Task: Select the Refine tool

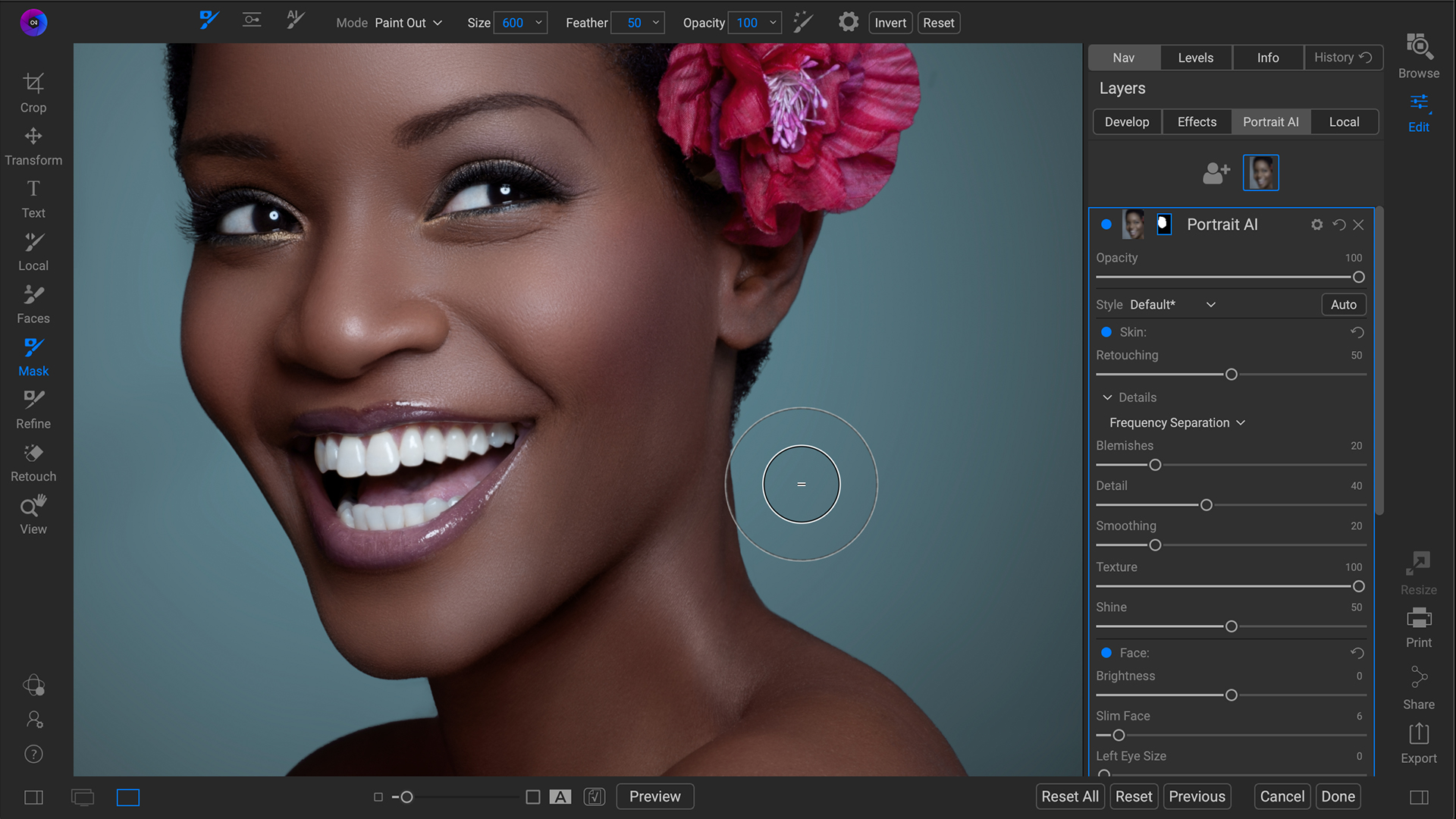Action: point(33,409)
